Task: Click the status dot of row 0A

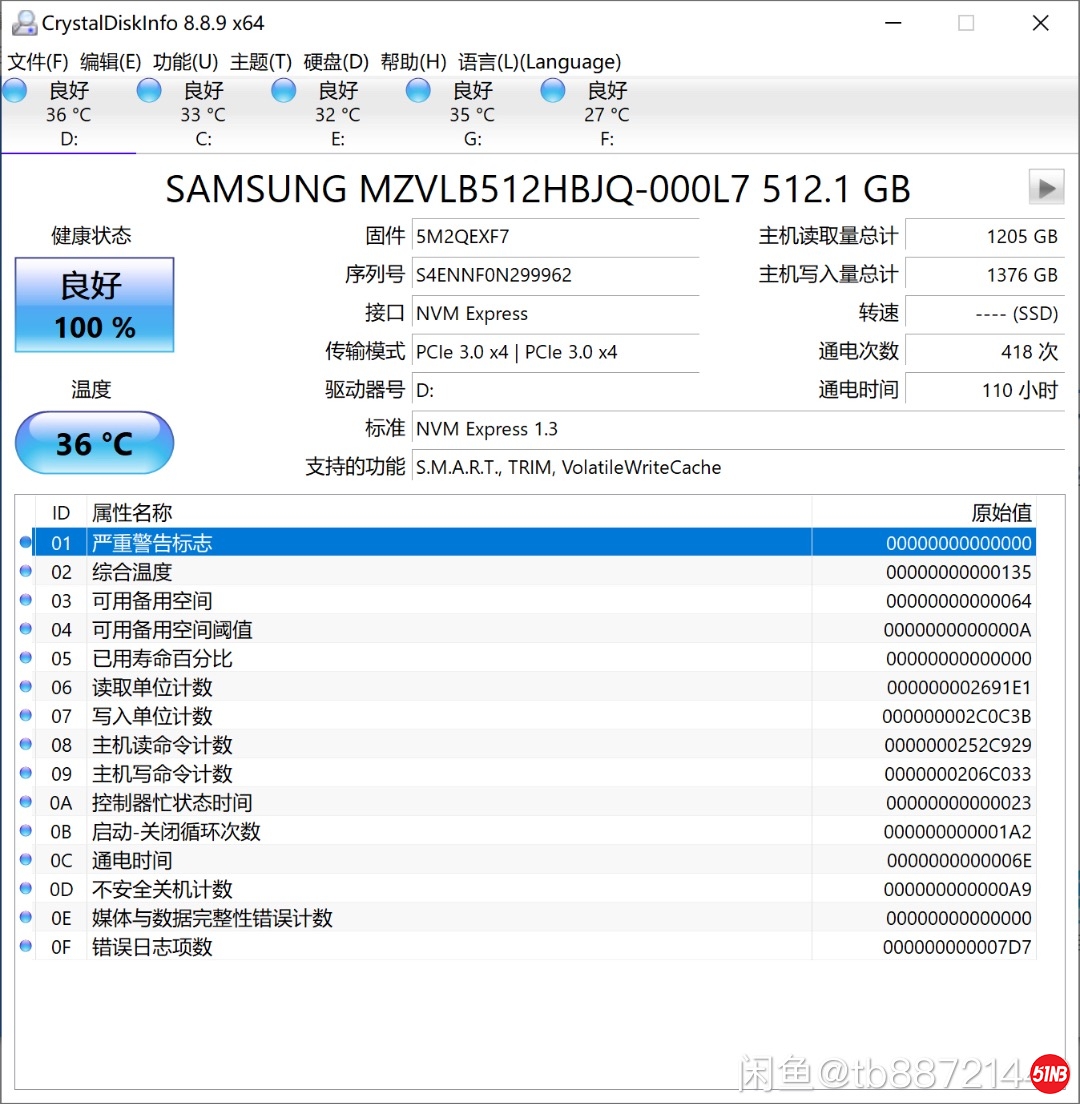Action: tap(25, 802)
